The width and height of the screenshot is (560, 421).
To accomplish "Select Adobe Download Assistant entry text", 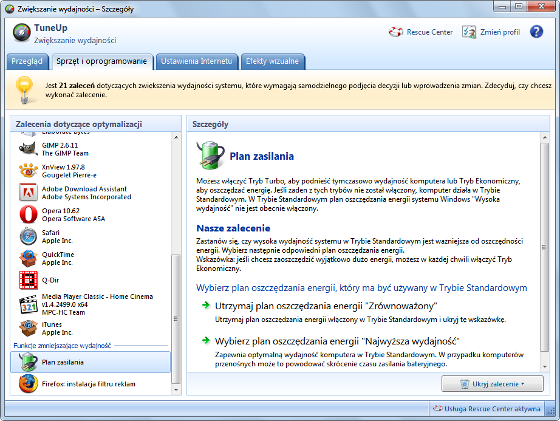I will (86, 193).
